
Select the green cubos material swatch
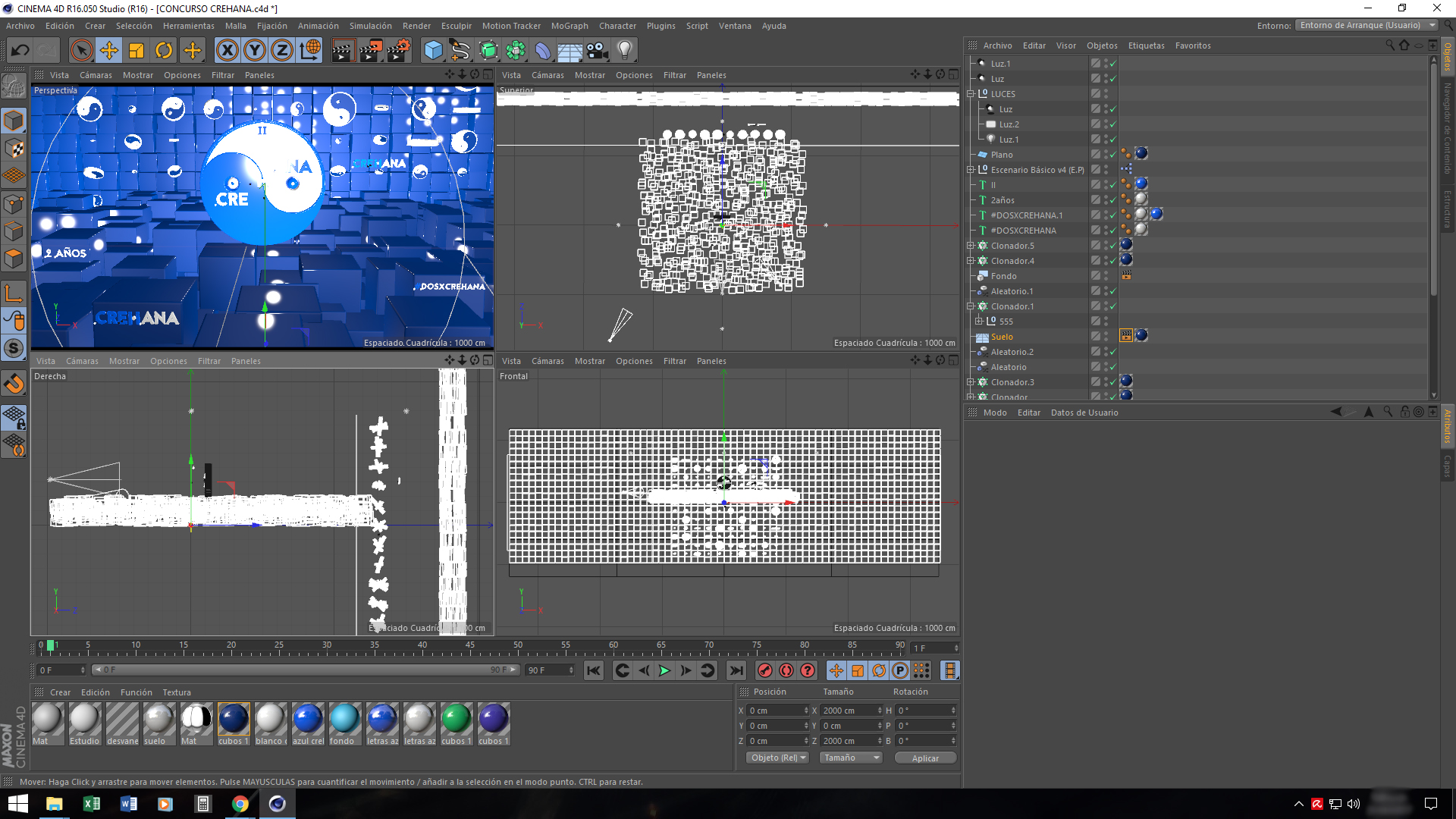[x=456, y=723]
